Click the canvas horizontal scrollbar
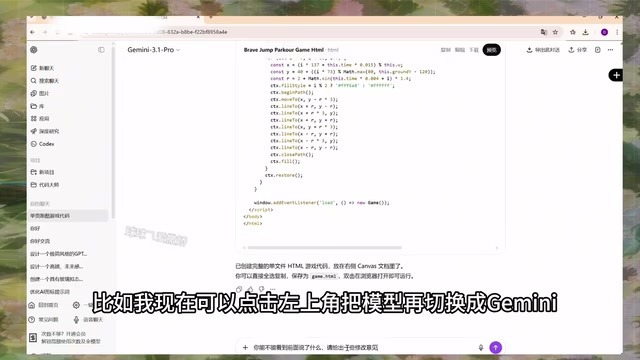The height and width of the screenshot is (360, 640). tap(324, 247)
